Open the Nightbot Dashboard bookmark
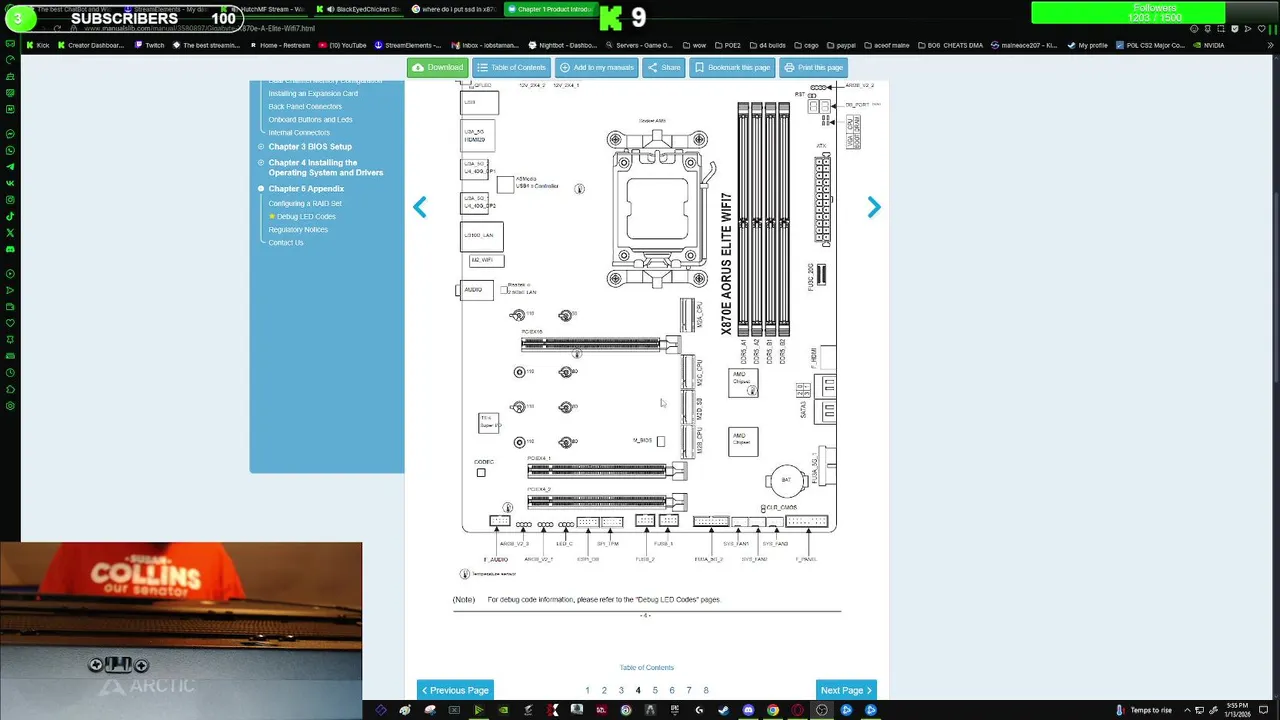Screen dimensions: 1280x720 click(560, 45)
